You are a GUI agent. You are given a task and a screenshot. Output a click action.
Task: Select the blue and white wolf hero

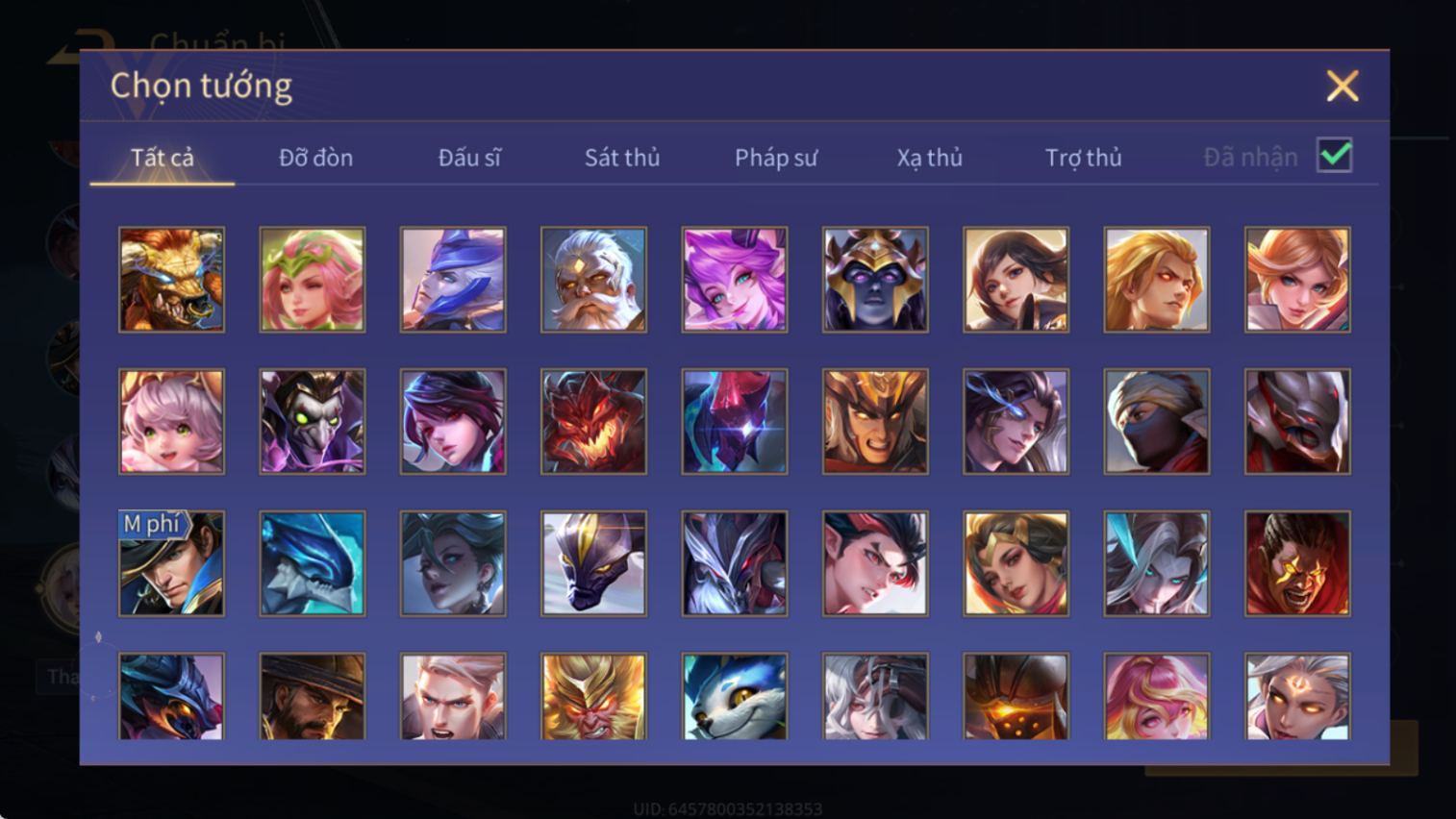pyautogui.click(x=735, y=697)
